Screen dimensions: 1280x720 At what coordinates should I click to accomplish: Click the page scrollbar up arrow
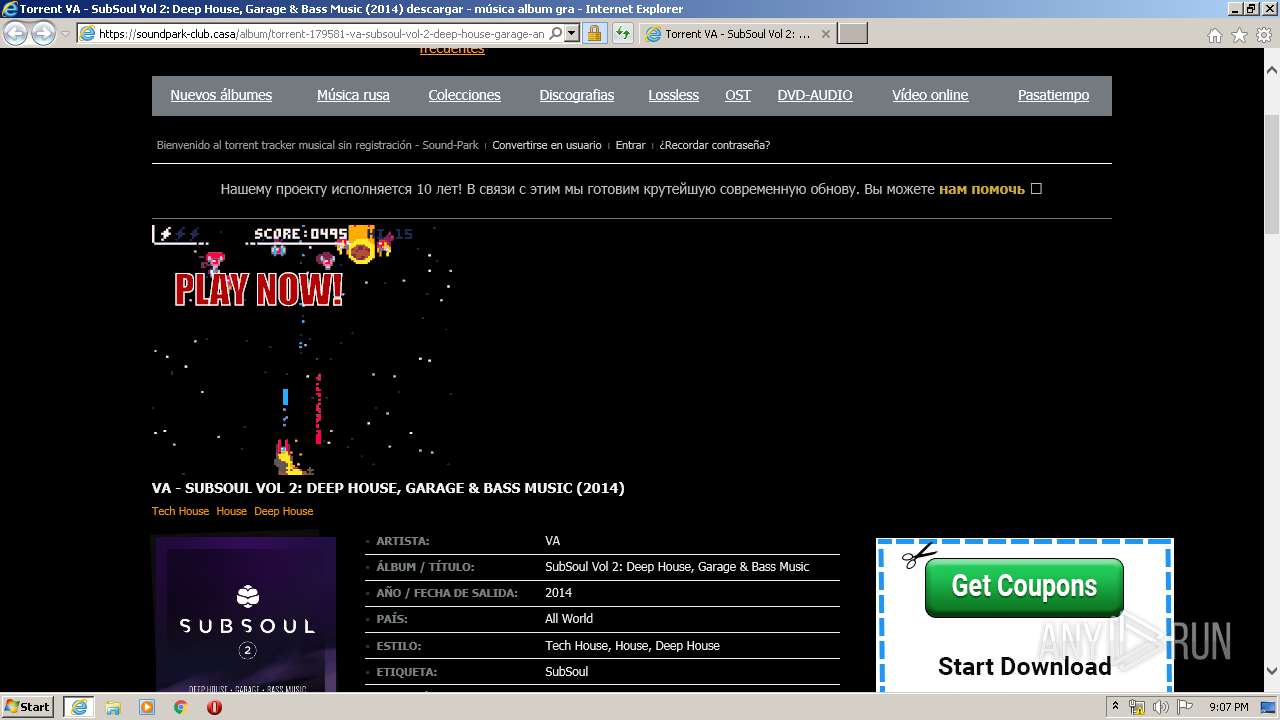click(1272, 70)
